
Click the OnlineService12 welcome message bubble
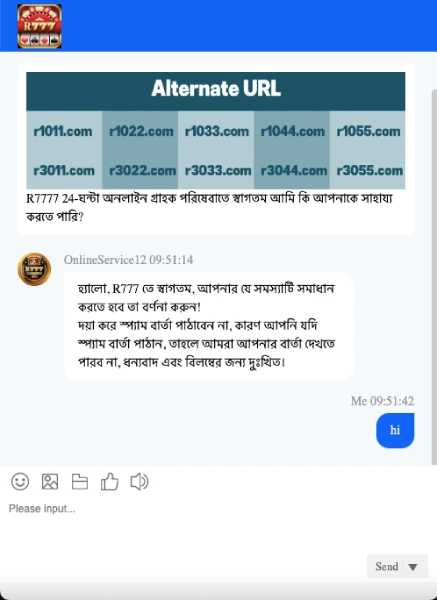click(208, 326)
